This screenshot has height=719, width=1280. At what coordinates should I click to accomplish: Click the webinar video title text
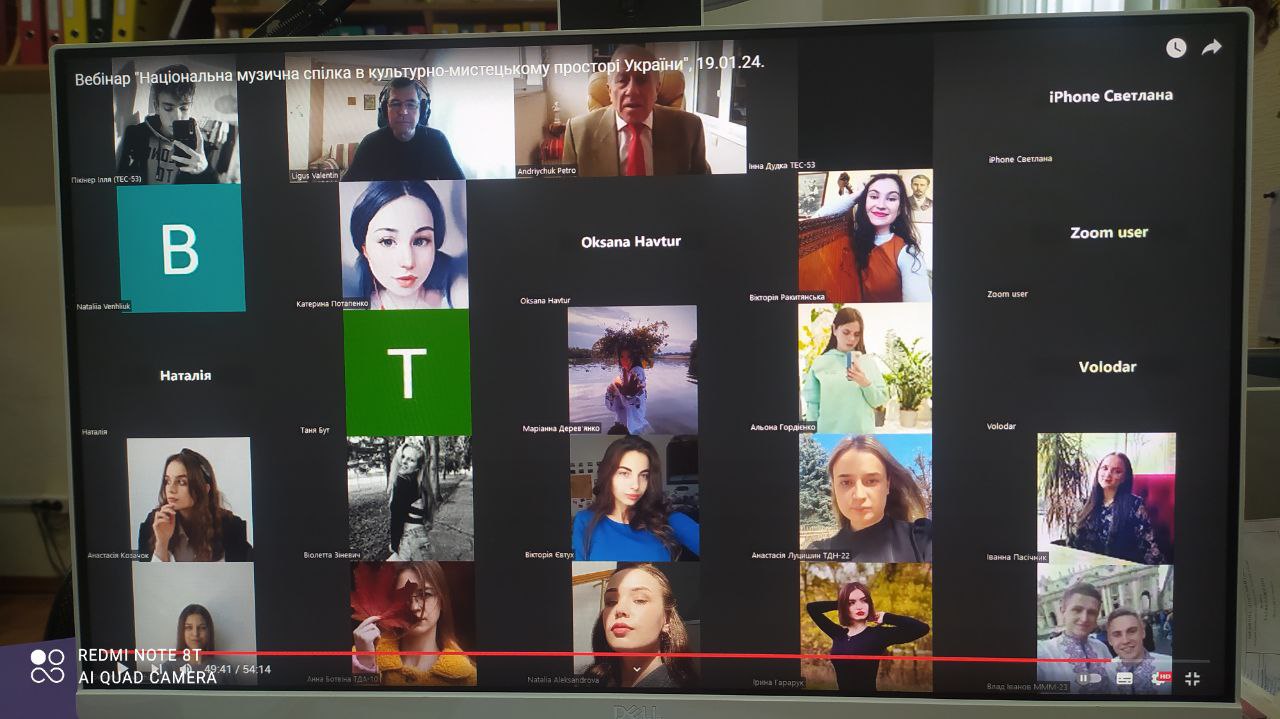(420, 63)
